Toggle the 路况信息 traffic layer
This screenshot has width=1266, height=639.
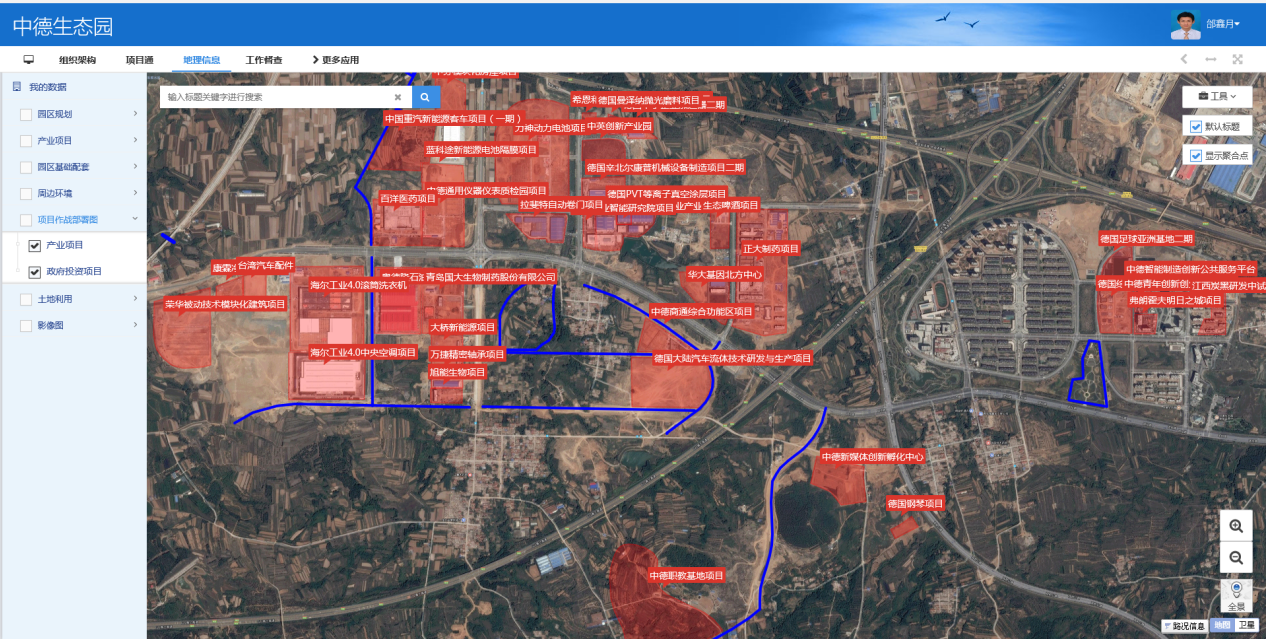[1185, 626]
